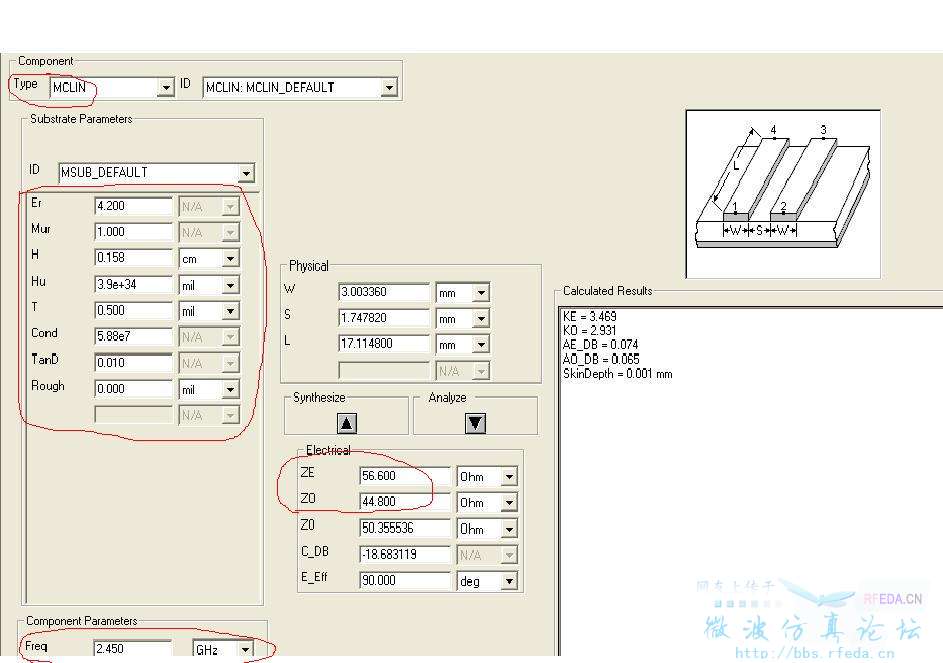Click the Er value field 4.200

pyautogui.click(x=134, y=206)
